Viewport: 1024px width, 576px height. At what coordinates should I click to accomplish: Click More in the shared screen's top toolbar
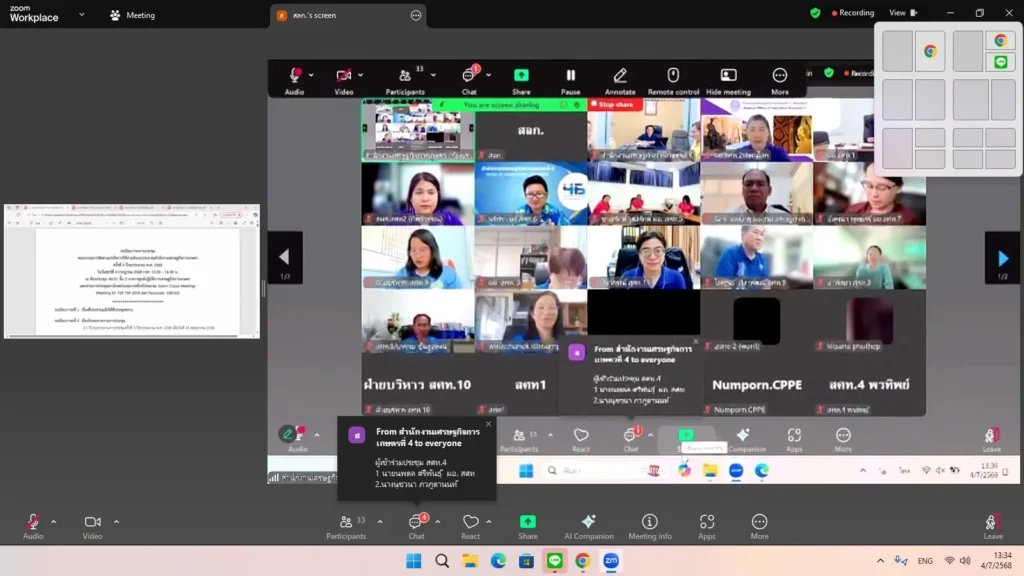point(780,81)
